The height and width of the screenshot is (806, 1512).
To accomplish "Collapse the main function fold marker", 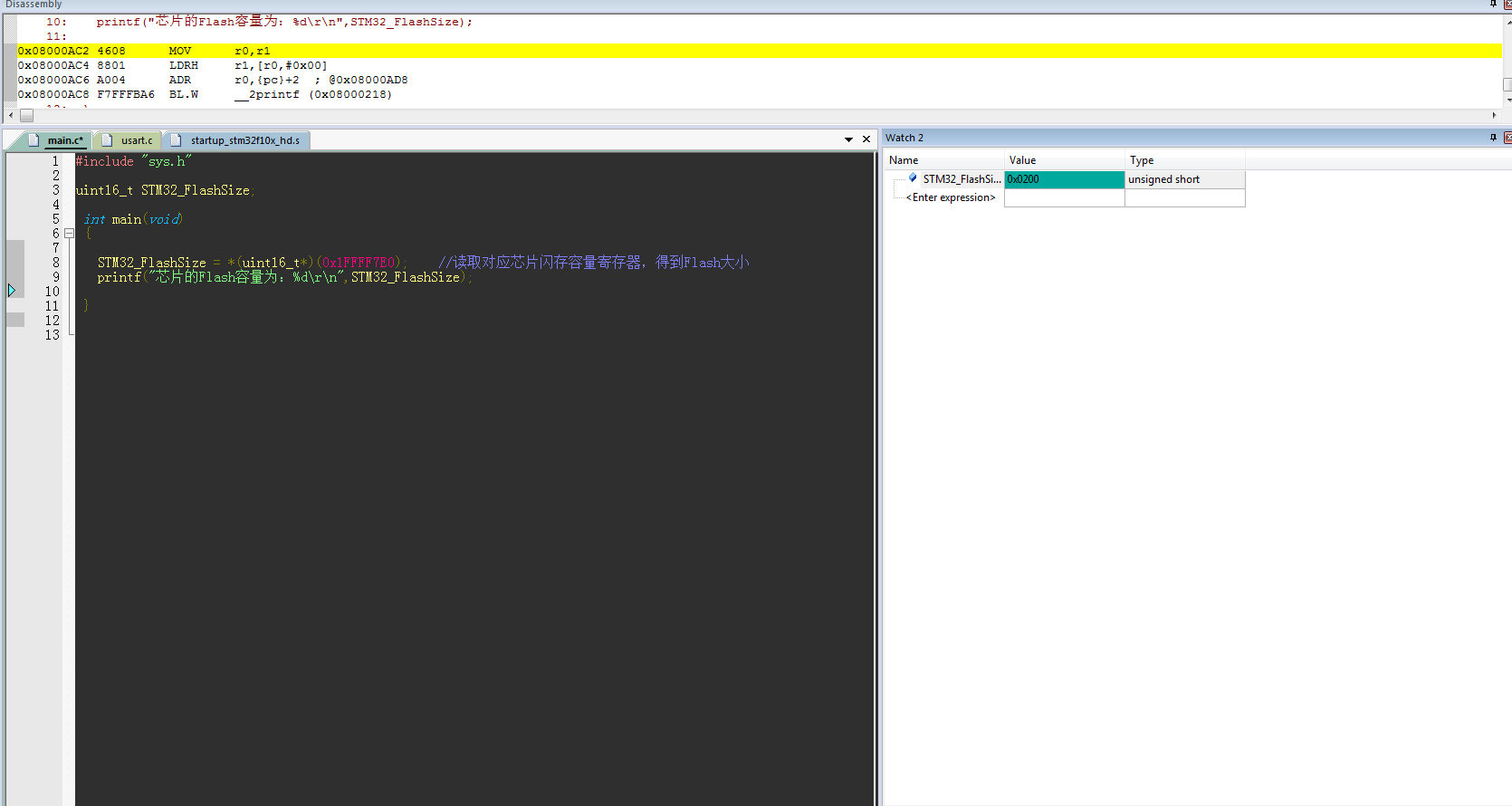I will click(69, 234).
